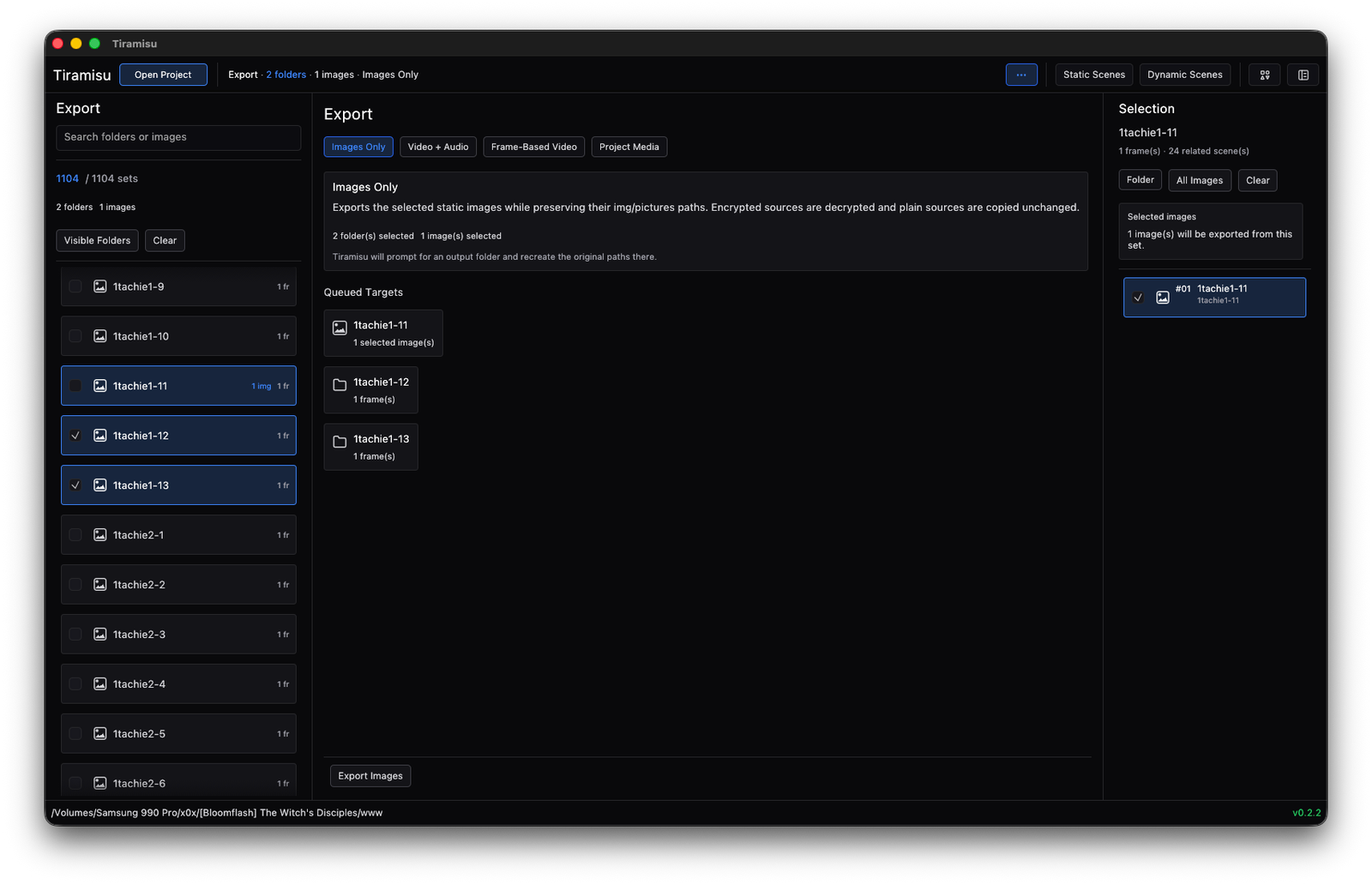Click the image icon of list row 1tachie1-11
The image size is (1372, 885).
100,386
